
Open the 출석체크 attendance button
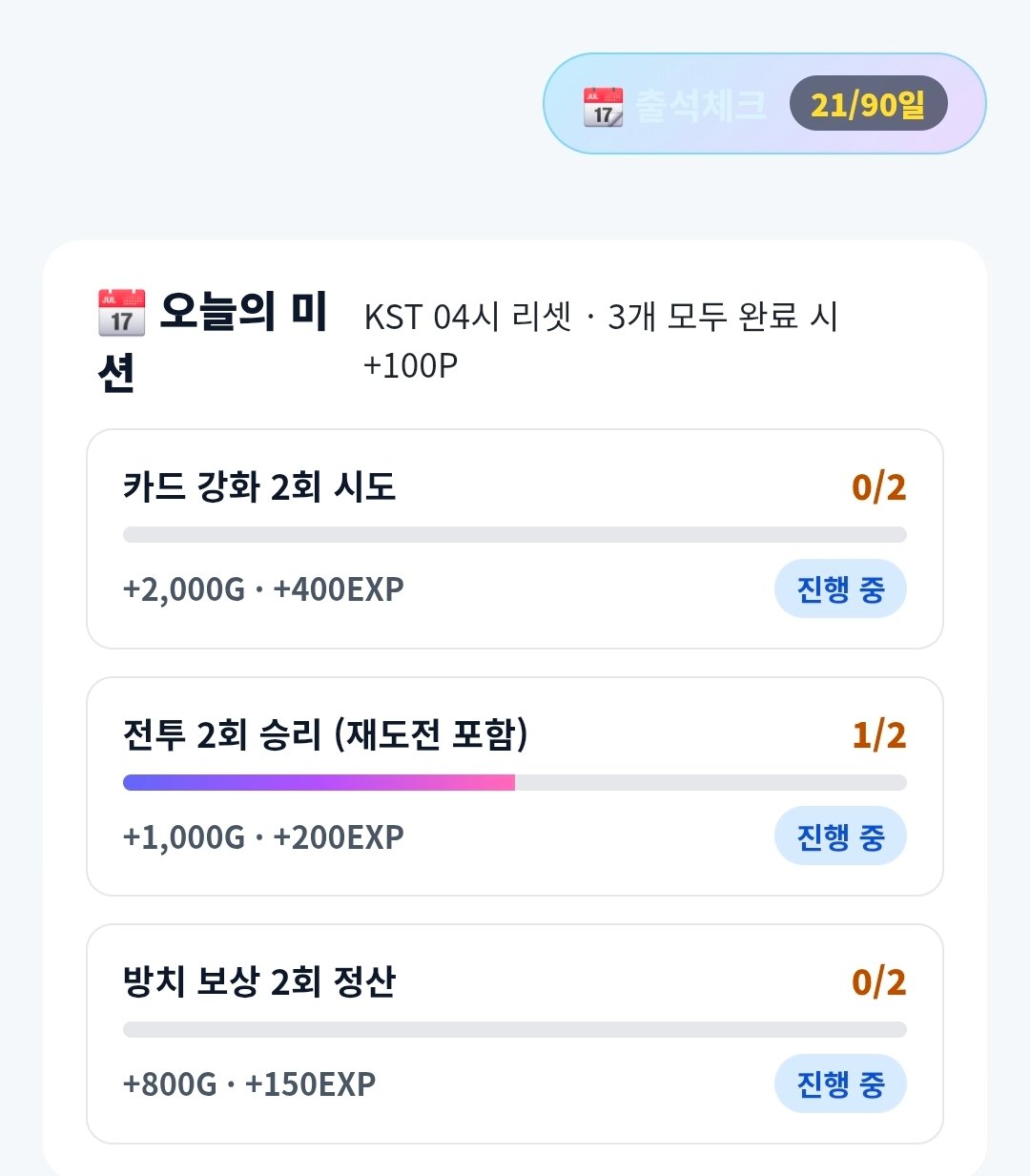pyautogui.click(x=764, y=103)
